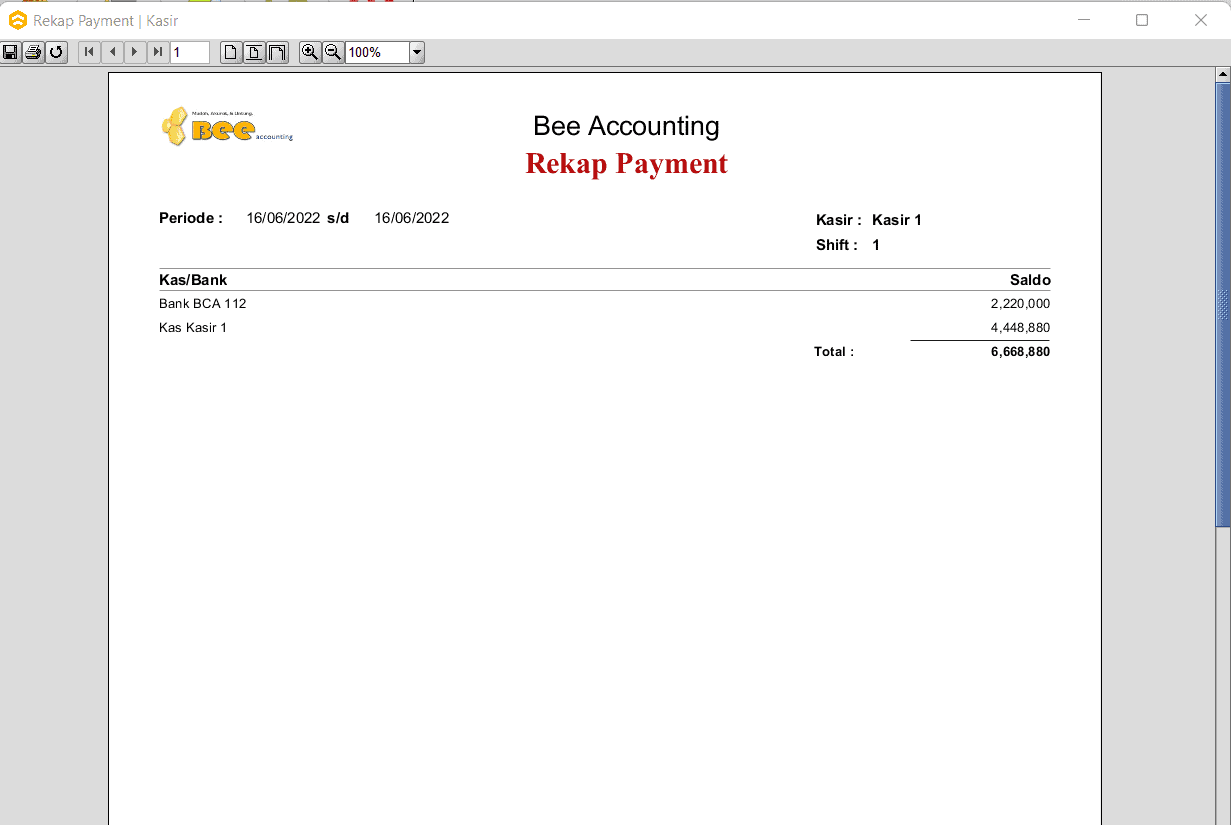Click the page number input field
The image size is (1231, 825).
tap(189, 52)
